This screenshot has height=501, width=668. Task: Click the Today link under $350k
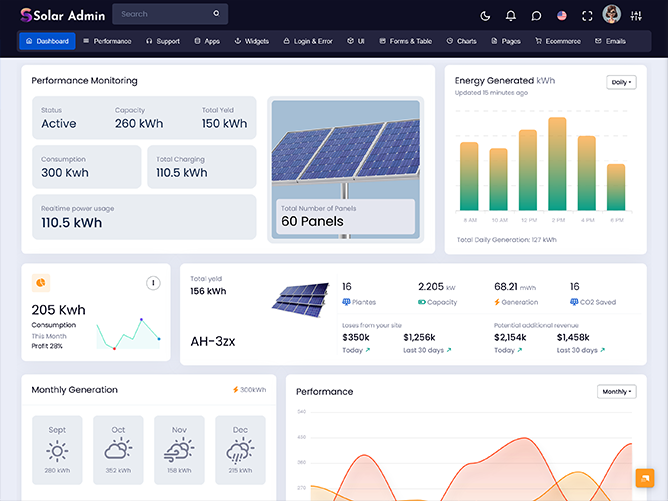click(x=355, y=351)
